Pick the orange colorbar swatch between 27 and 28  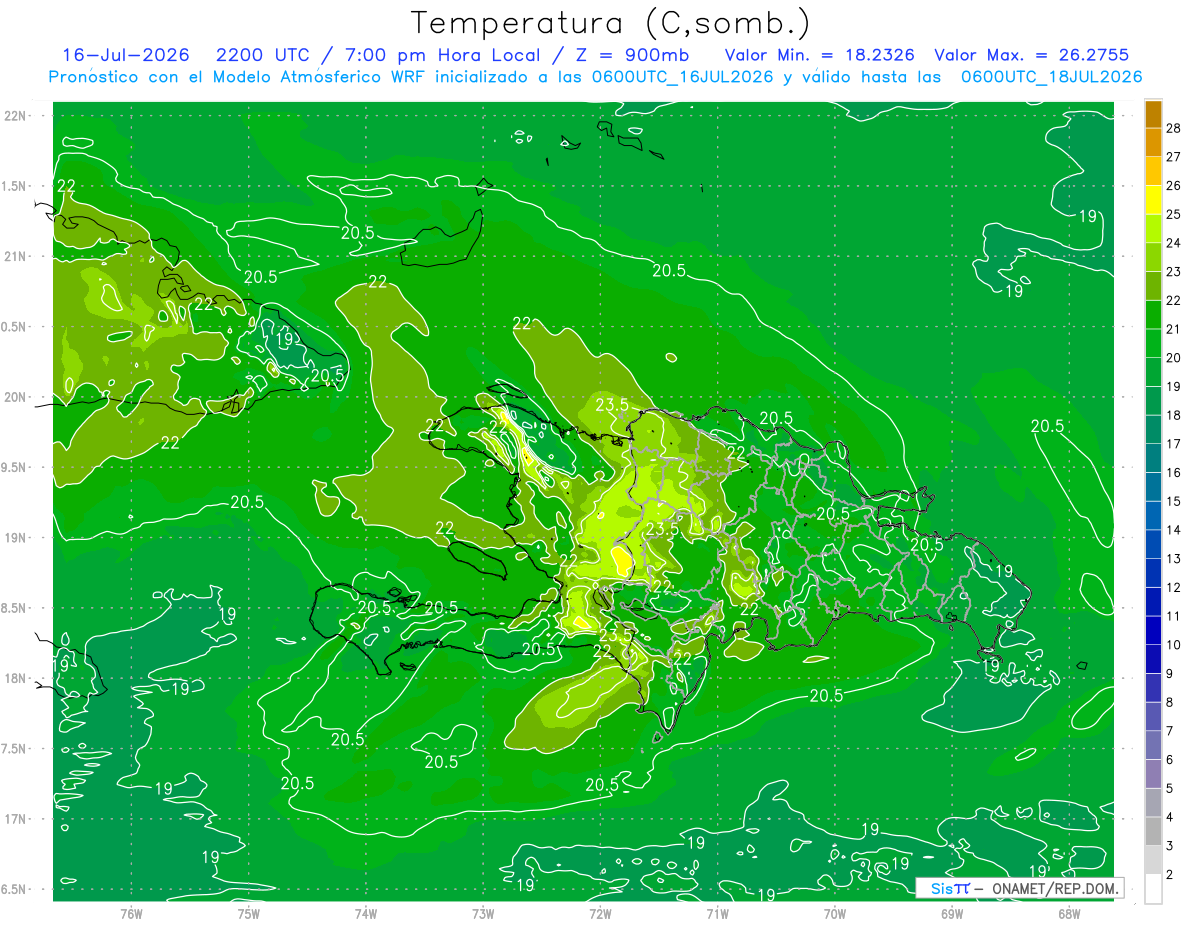[1153, 142]
